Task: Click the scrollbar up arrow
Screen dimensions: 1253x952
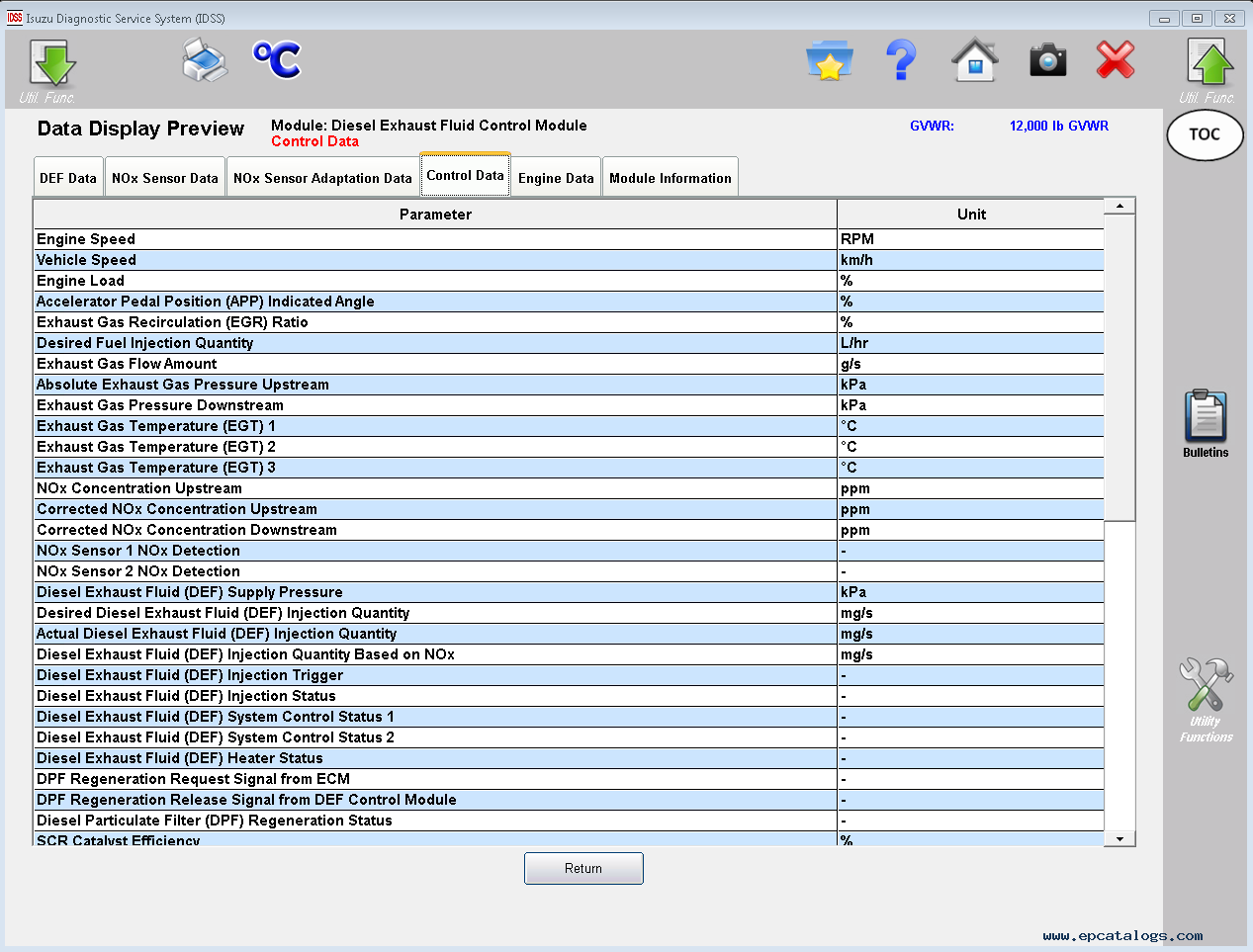Action: point(1119,206)
